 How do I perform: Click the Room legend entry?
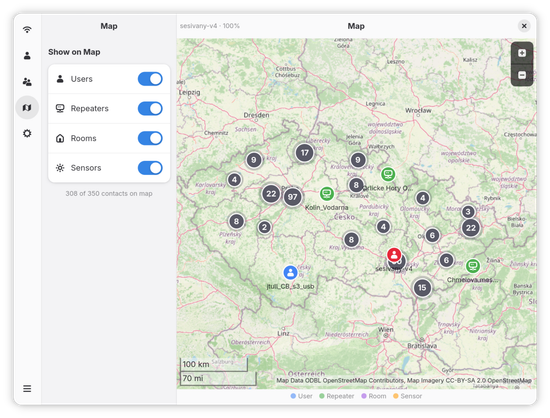pos(374,396)
